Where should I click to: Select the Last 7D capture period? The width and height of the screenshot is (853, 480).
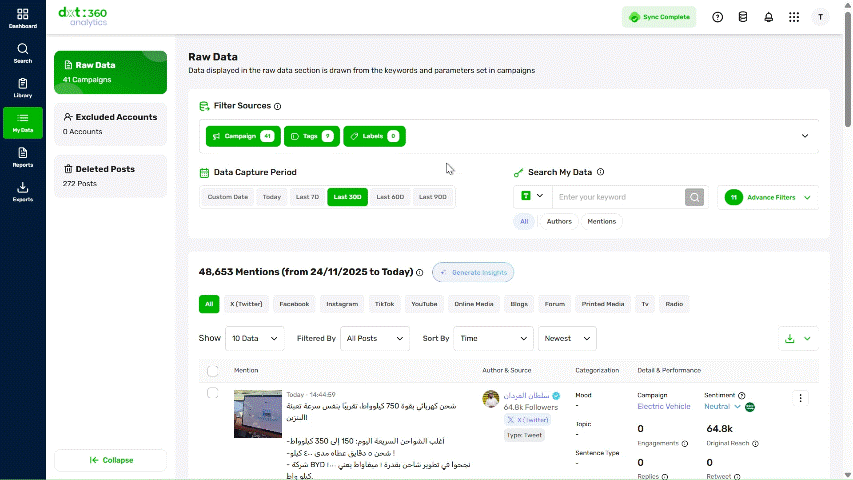tap(307, 197)
